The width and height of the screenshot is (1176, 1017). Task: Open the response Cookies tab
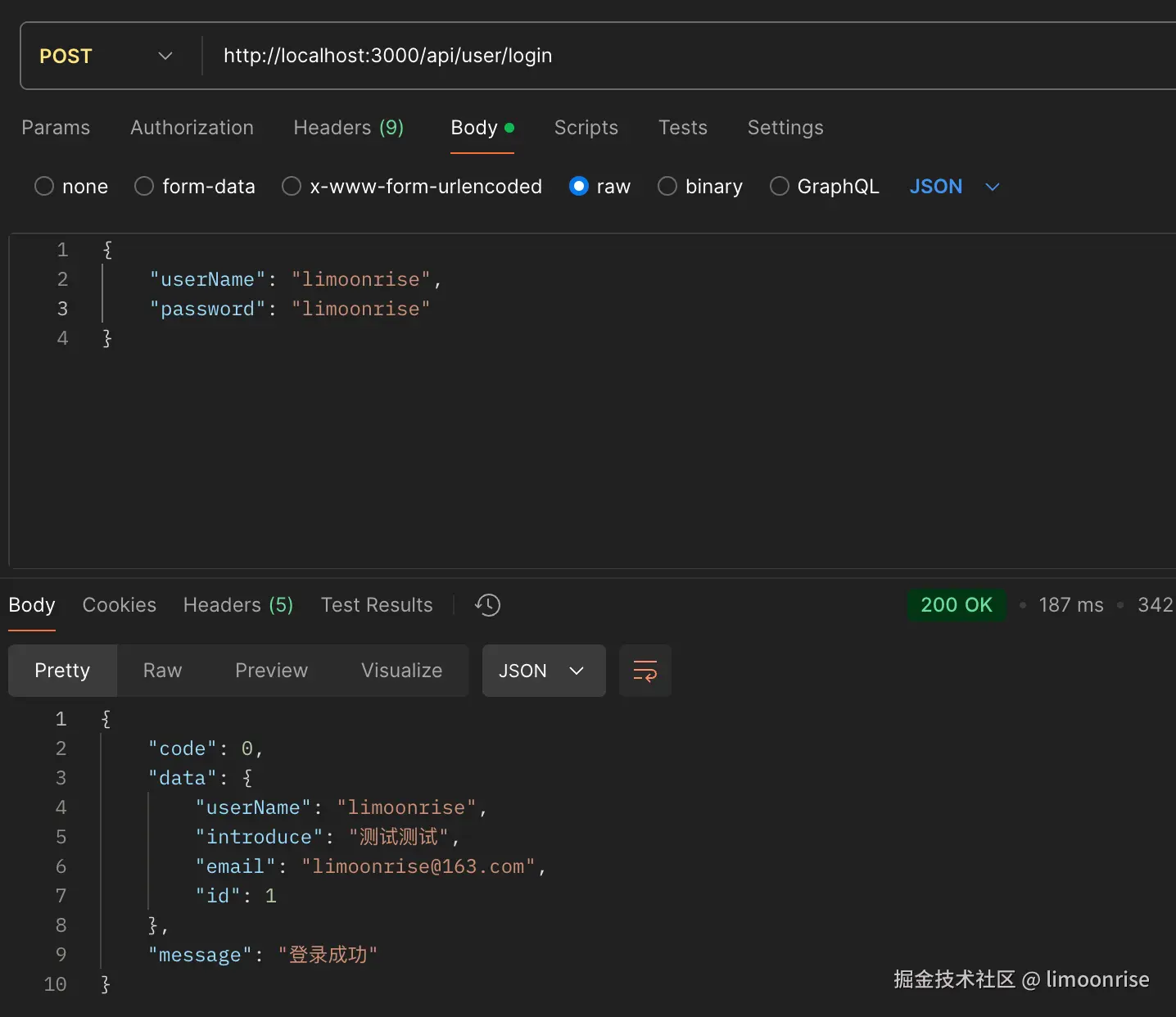click(119, 605)
